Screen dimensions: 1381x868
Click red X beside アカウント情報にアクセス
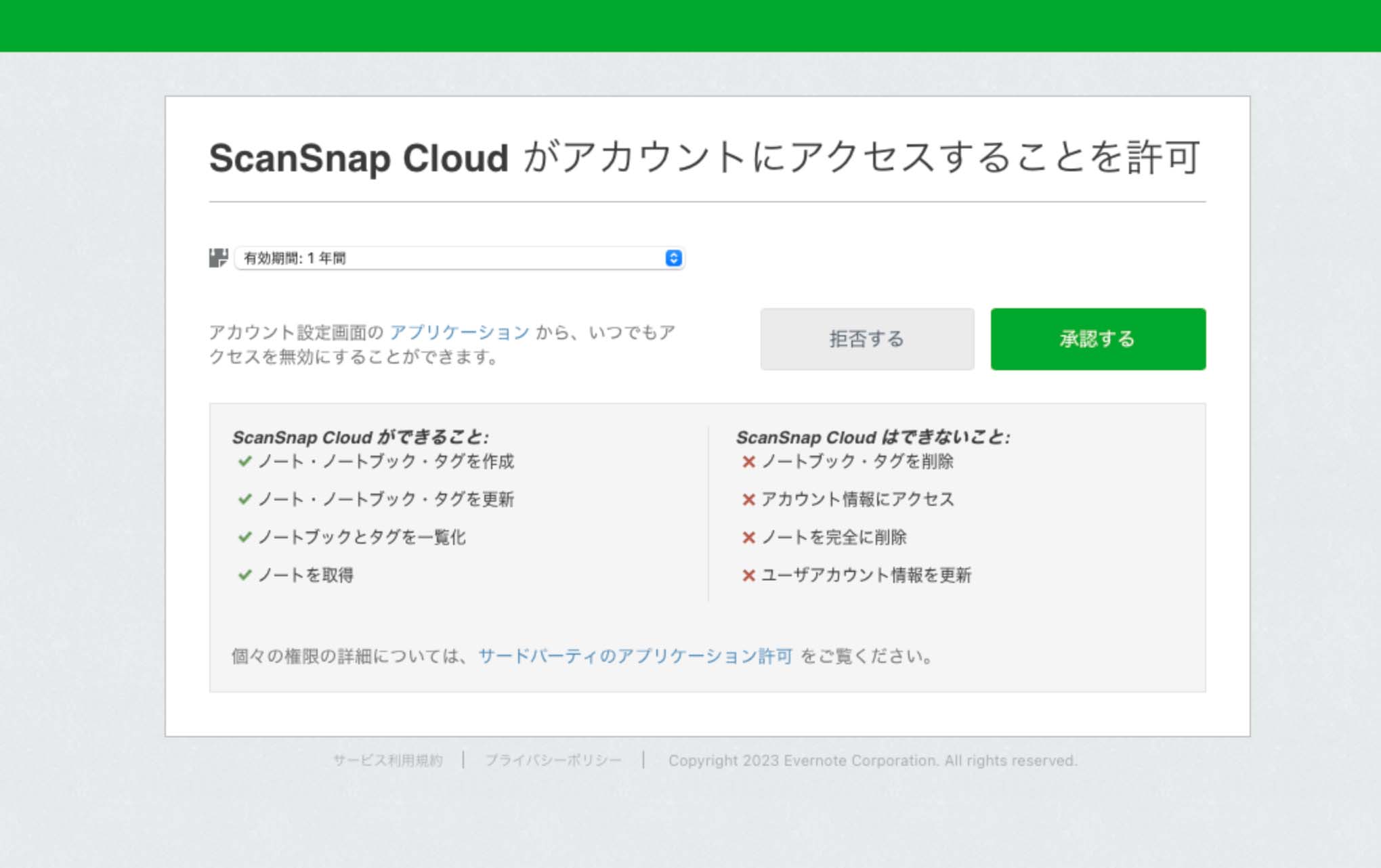tap(748, 500)
